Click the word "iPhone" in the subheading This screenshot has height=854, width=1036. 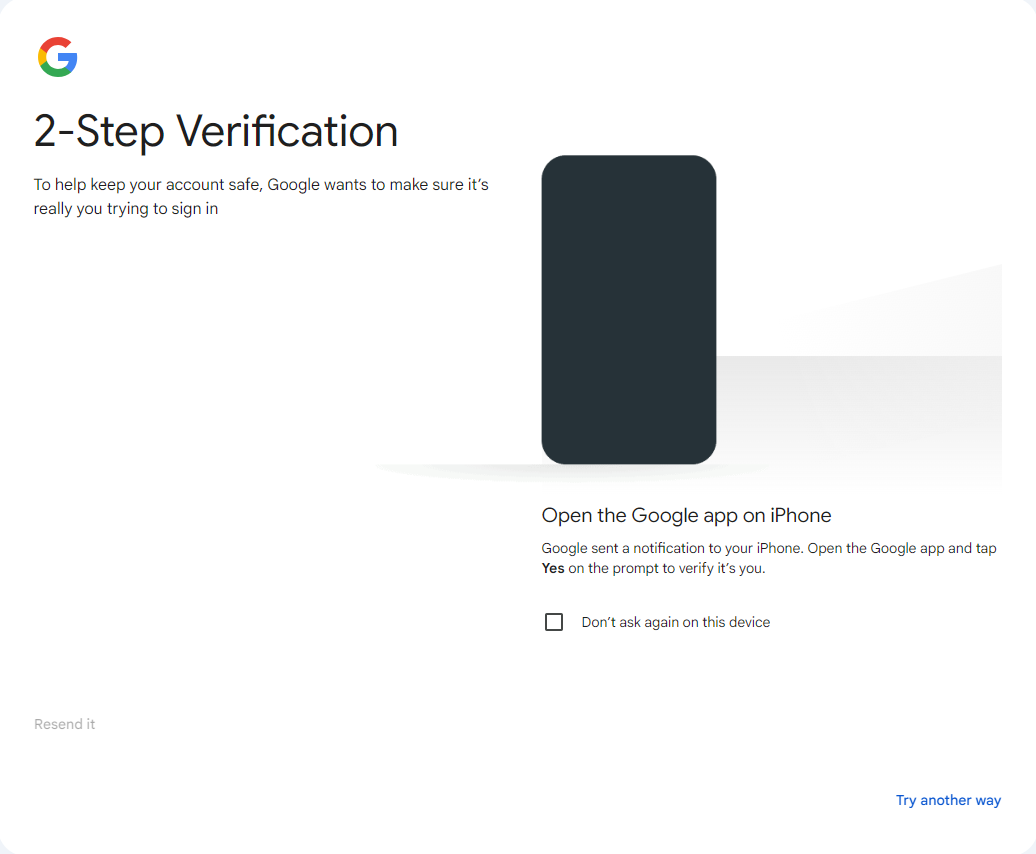[x=801, y=516]
